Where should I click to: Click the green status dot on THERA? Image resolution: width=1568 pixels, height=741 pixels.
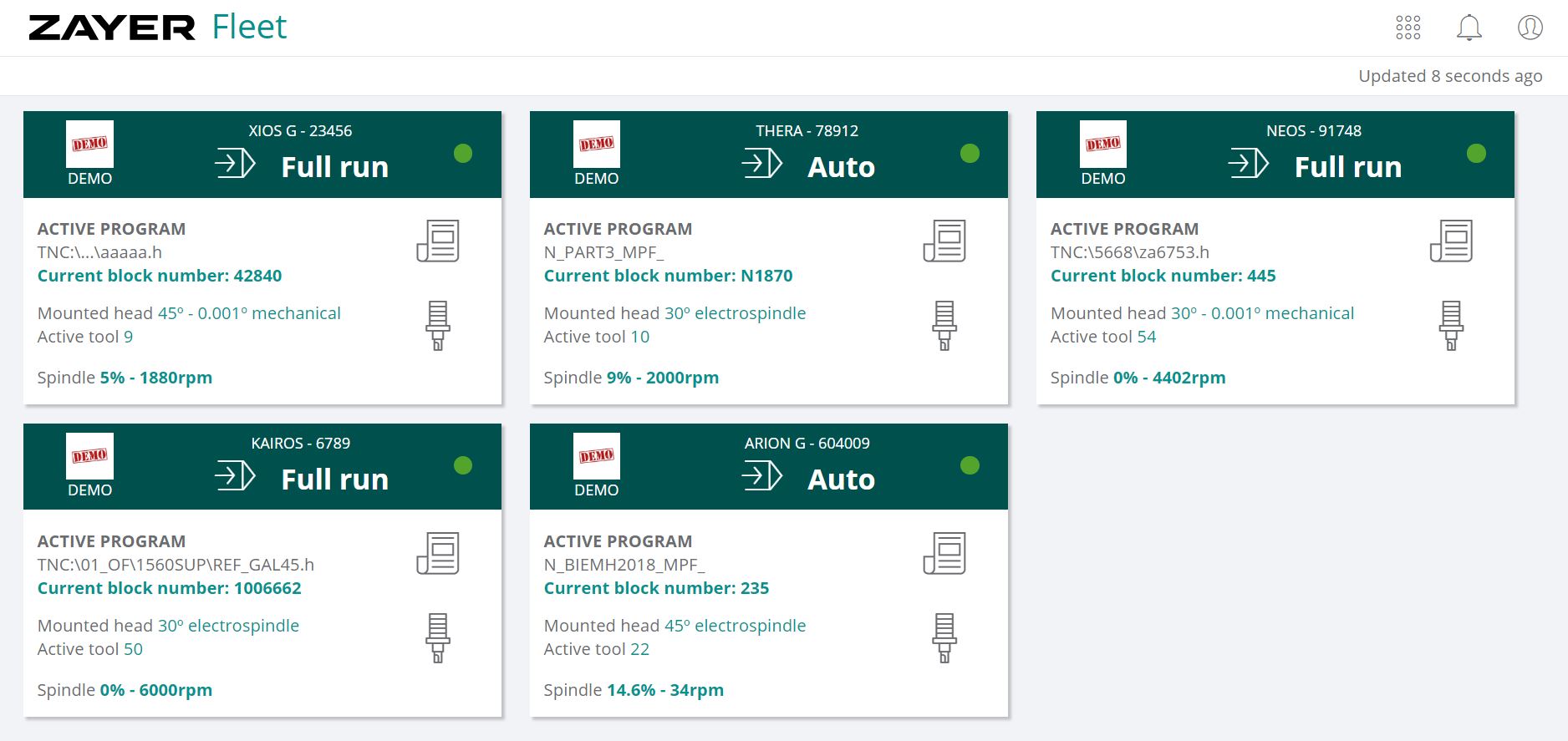[970, 153]
